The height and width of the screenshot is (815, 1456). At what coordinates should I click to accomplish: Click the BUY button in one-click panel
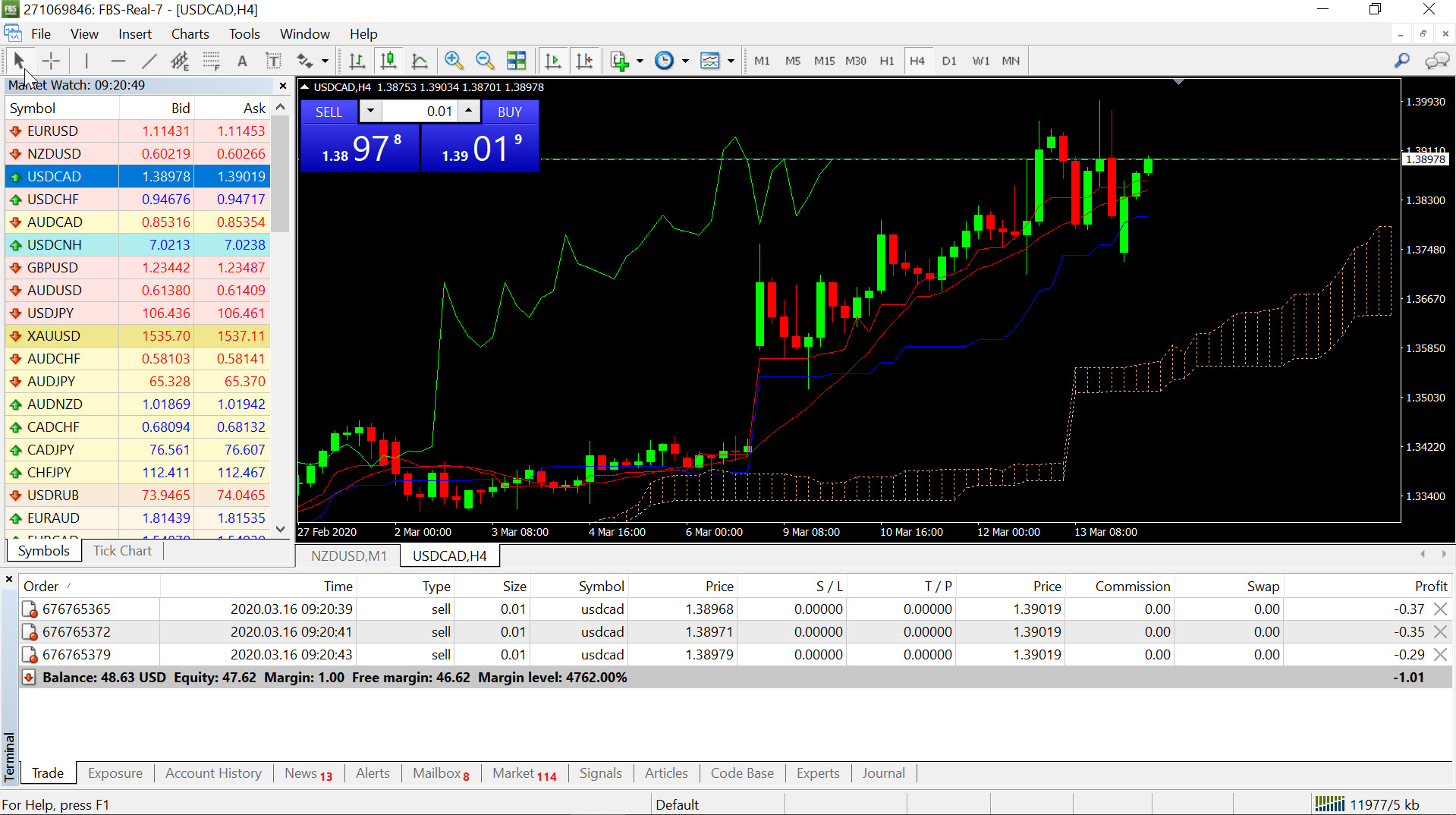(510, 112)
